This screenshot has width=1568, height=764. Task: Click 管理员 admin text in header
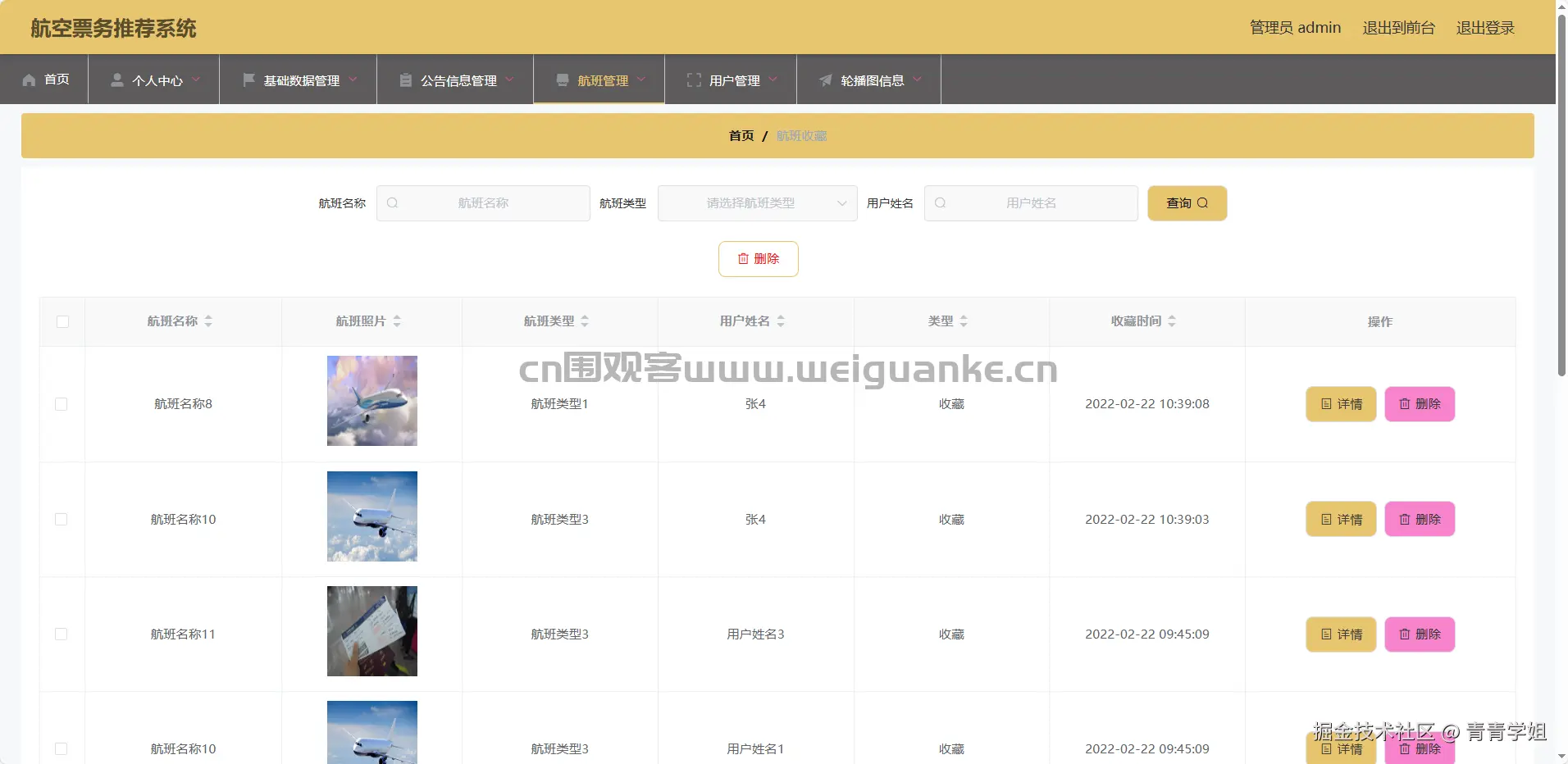pos(1295,28)
